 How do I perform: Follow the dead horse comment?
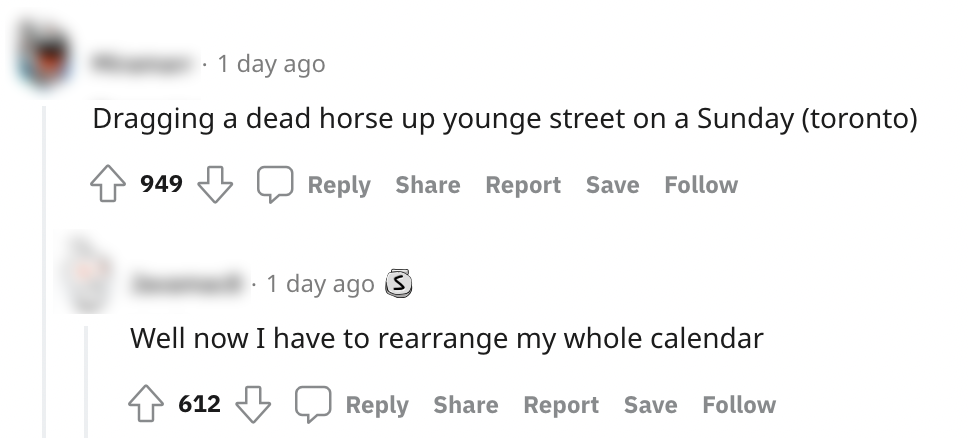point(701,185)
